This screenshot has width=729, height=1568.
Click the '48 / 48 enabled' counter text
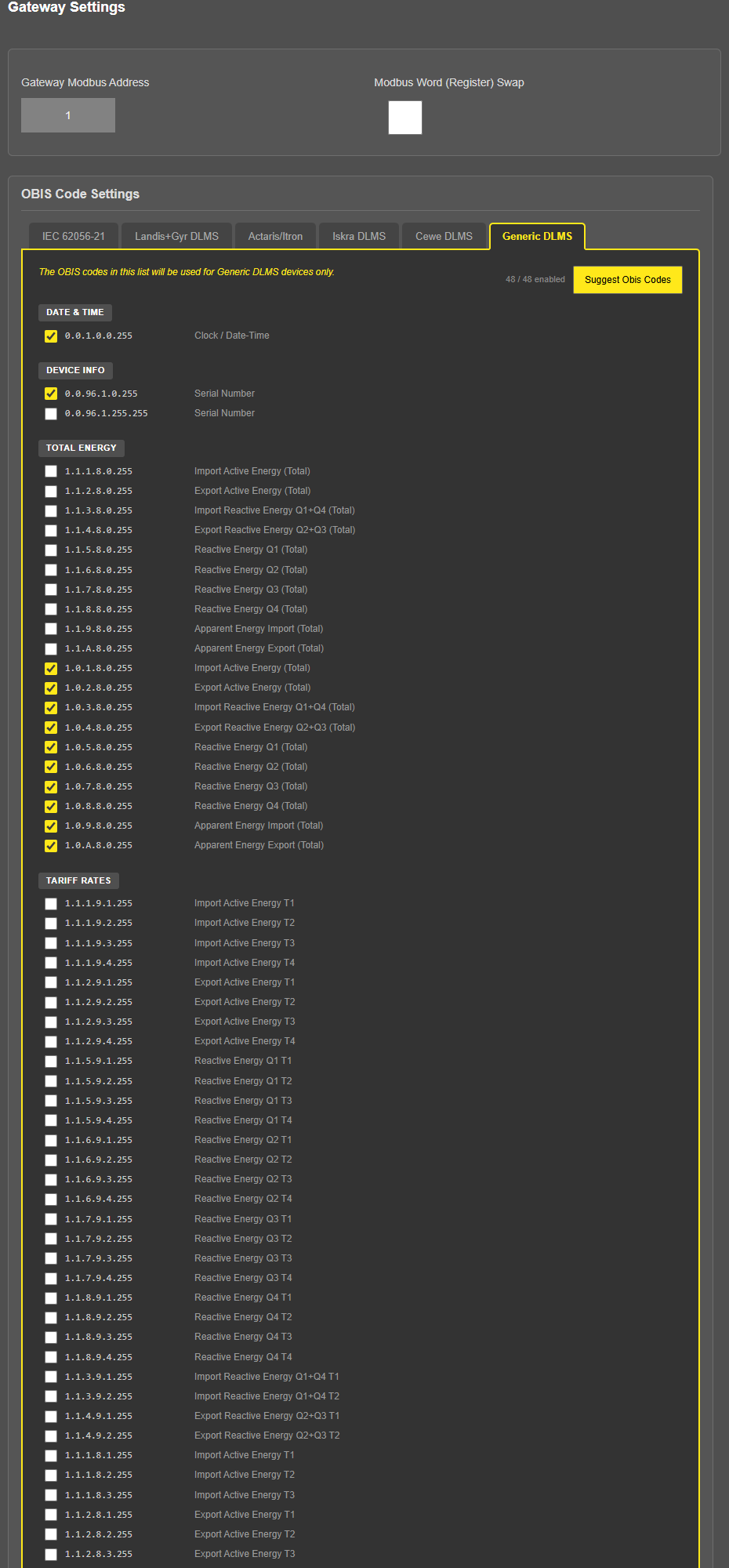[x=535, y=280]
